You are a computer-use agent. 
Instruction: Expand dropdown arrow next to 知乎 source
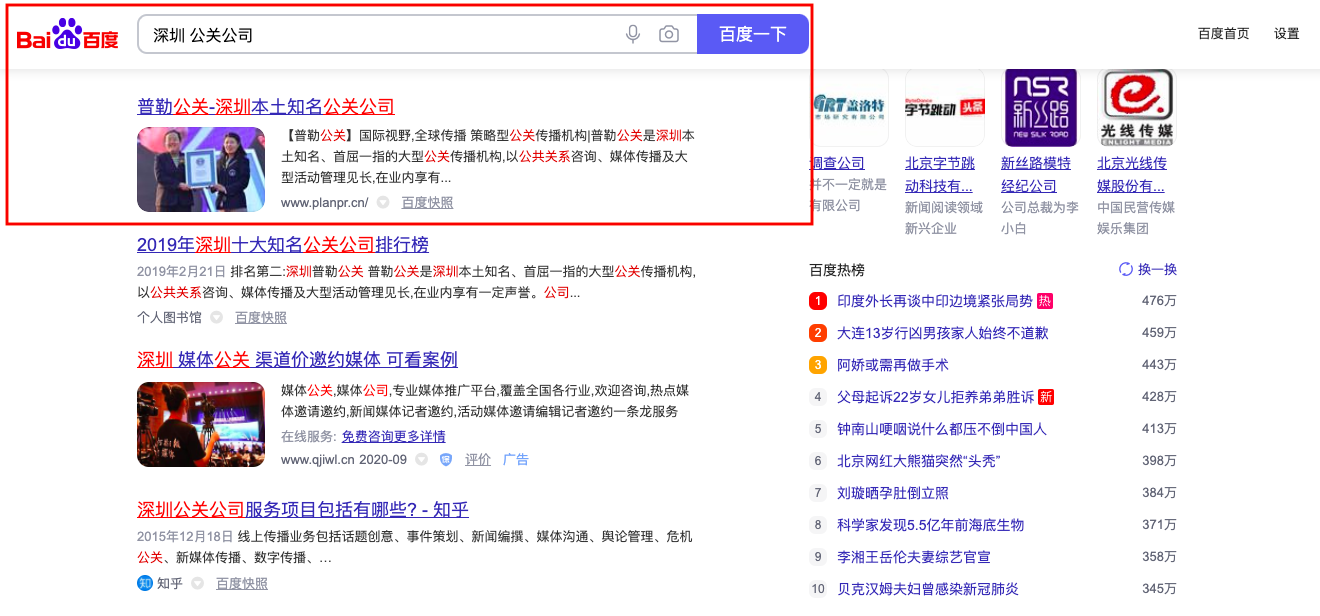[x=197, y=584]
